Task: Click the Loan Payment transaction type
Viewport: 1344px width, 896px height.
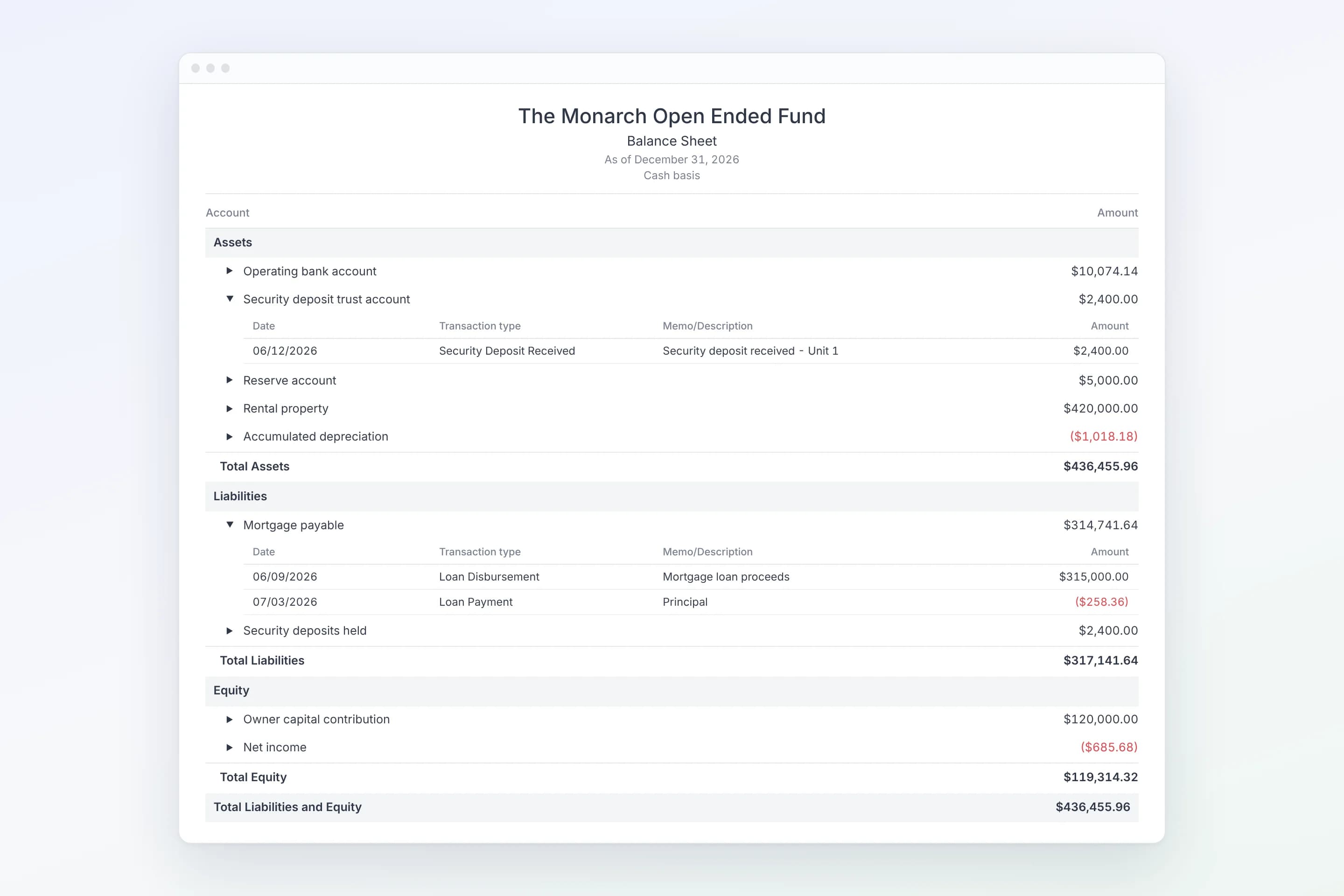Action: pos(476,602)
